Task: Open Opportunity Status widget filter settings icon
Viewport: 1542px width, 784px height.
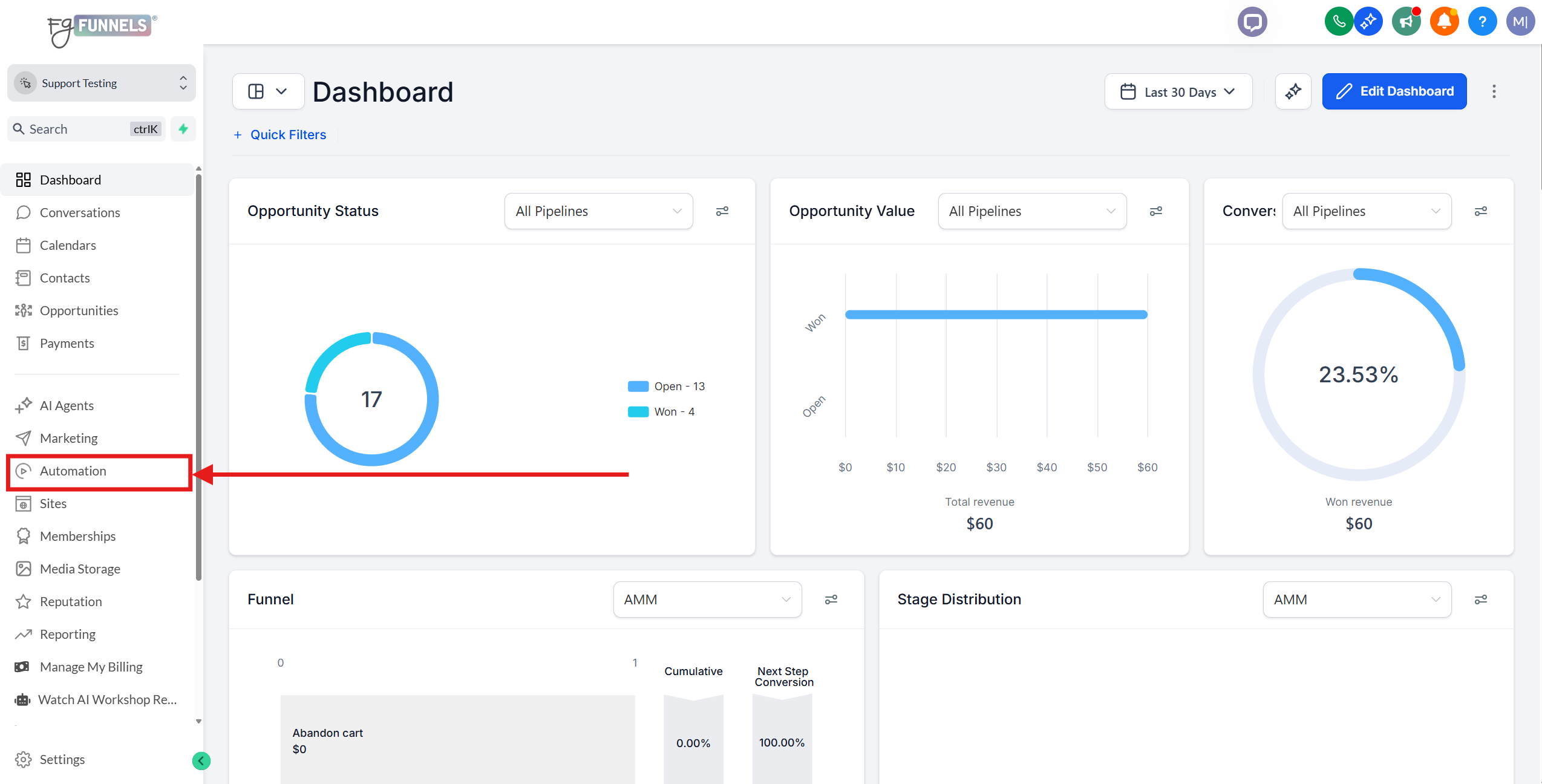Action: 722,211
